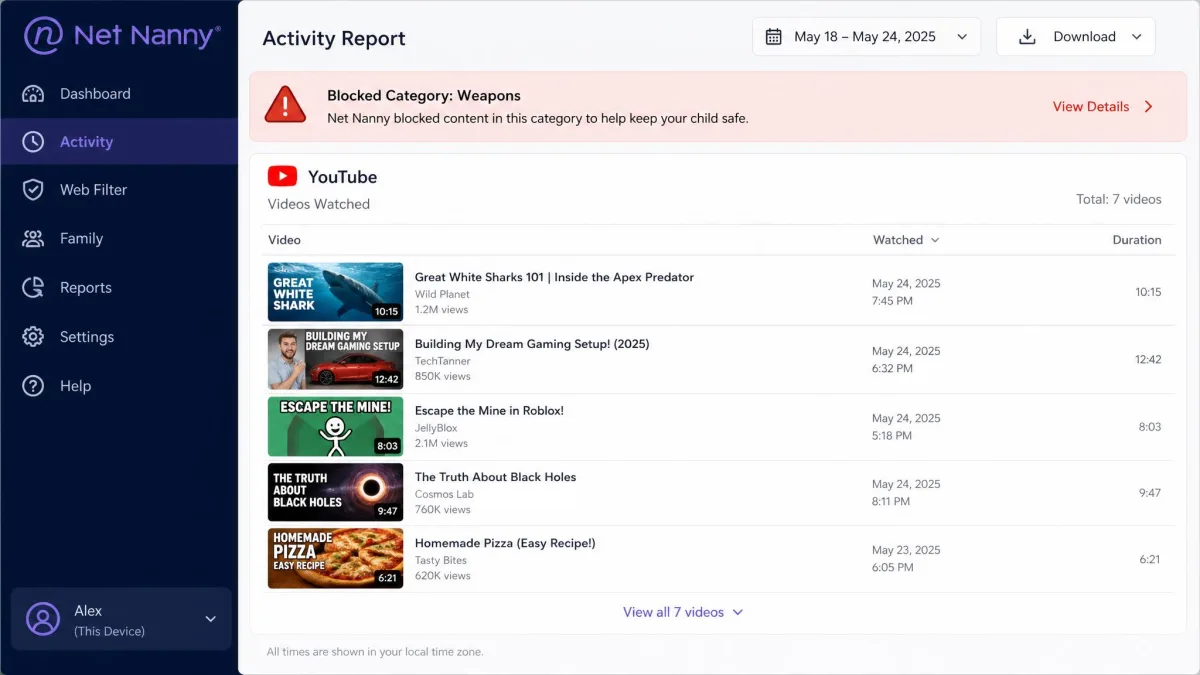Click the YouTube logo icon
This screenshot has width=1200, height=675.
(x=282, y=177)
